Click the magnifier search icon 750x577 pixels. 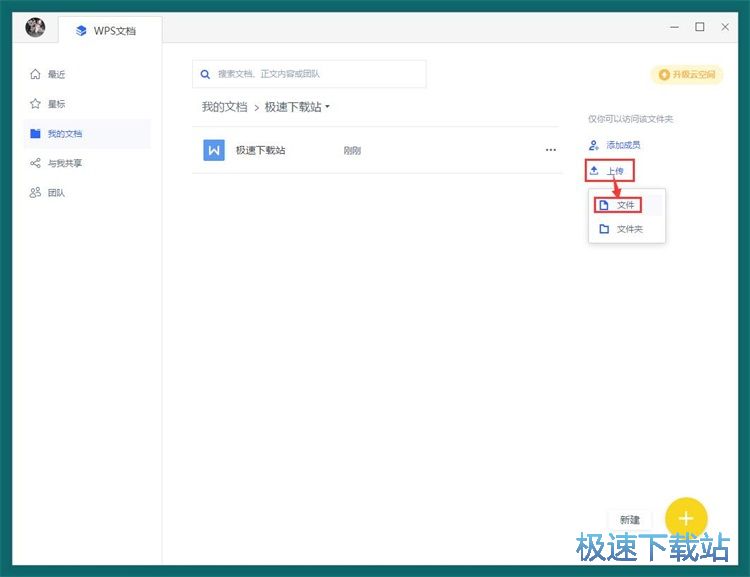[x=205, y=75]
